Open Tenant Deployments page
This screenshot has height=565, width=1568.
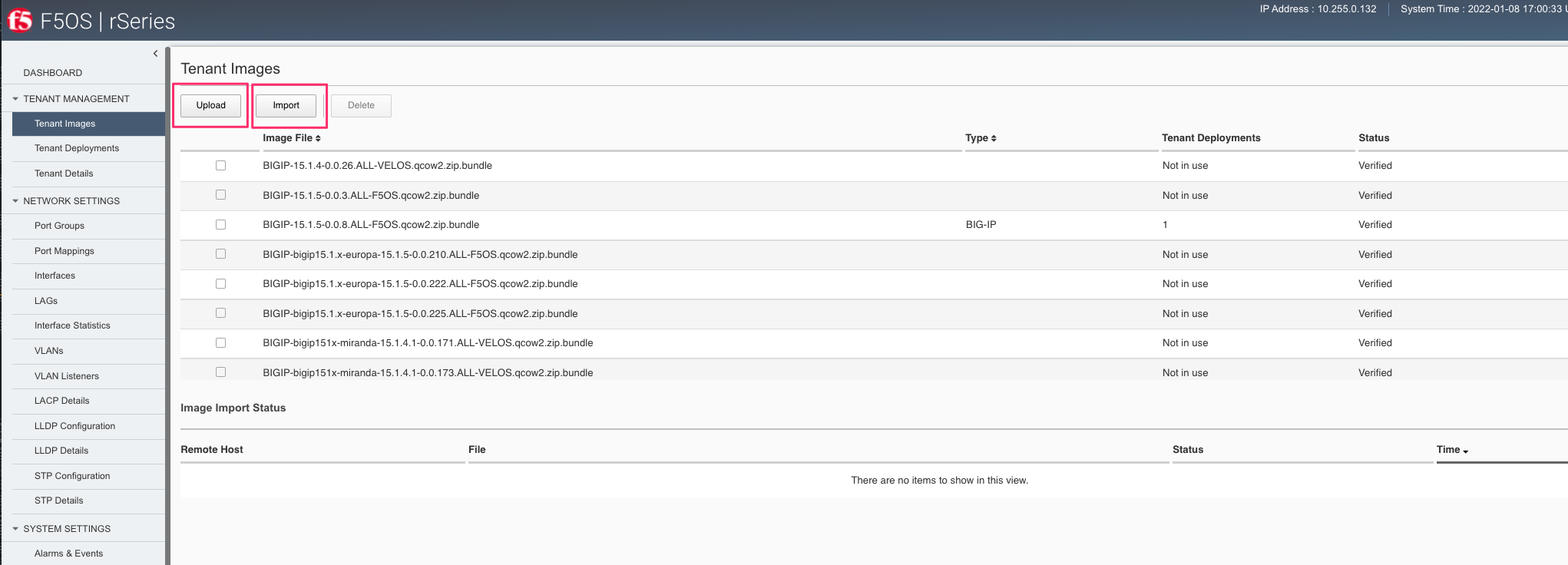click(77, 148)
